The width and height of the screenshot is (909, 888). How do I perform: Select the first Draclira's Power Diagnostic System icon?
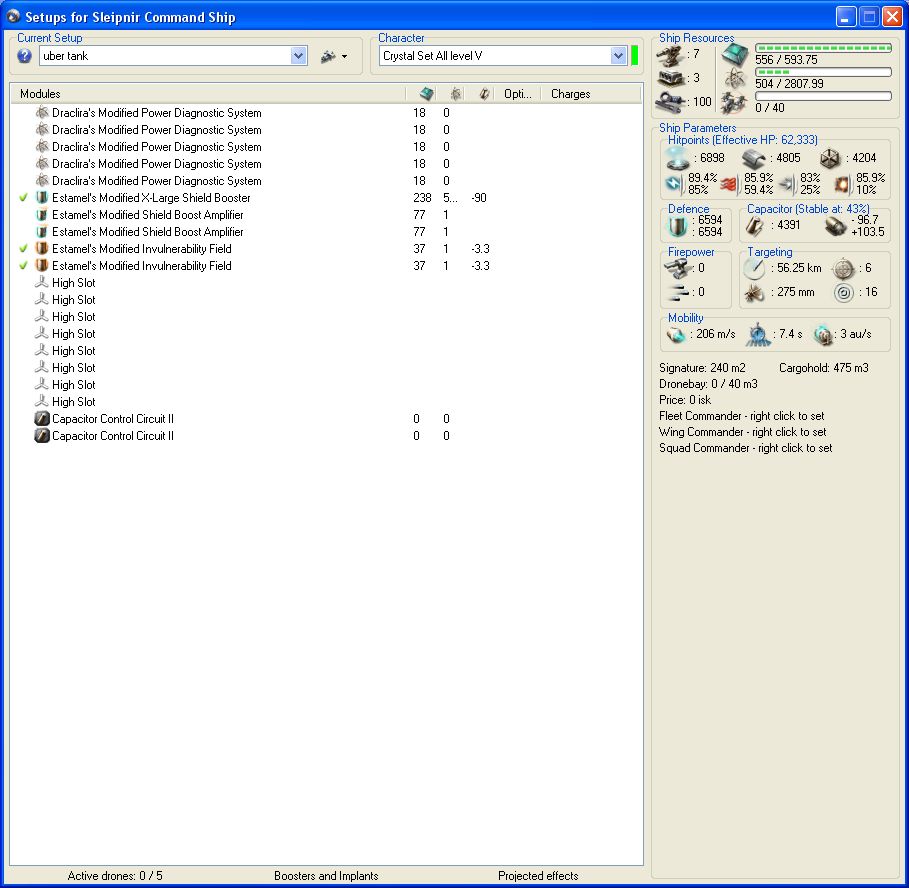tap(42, 112)
